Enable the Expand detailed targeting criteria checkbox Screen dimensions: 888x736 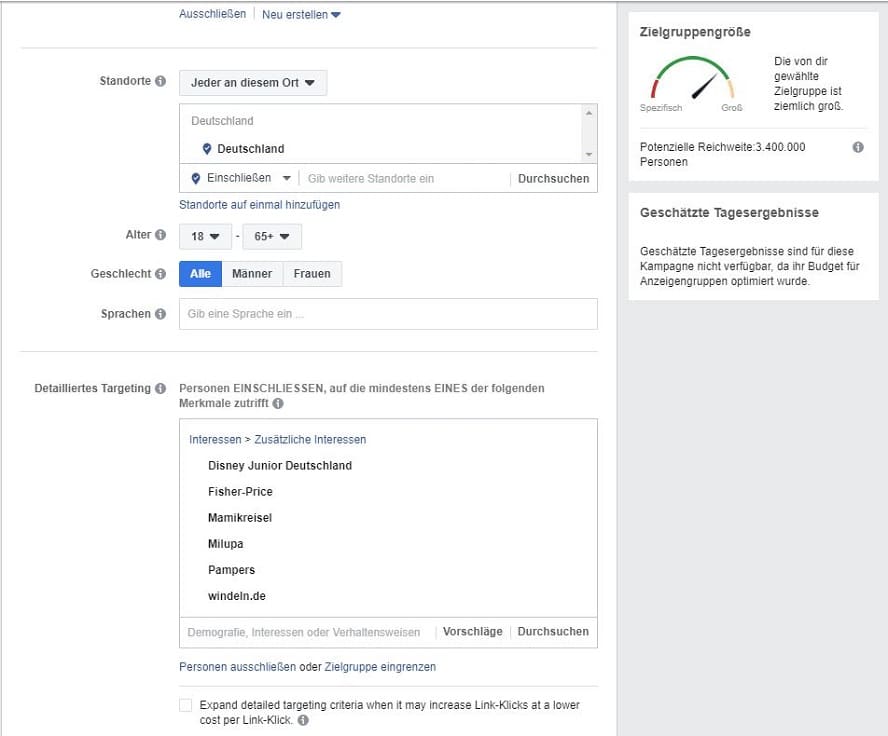click(186, 705)
